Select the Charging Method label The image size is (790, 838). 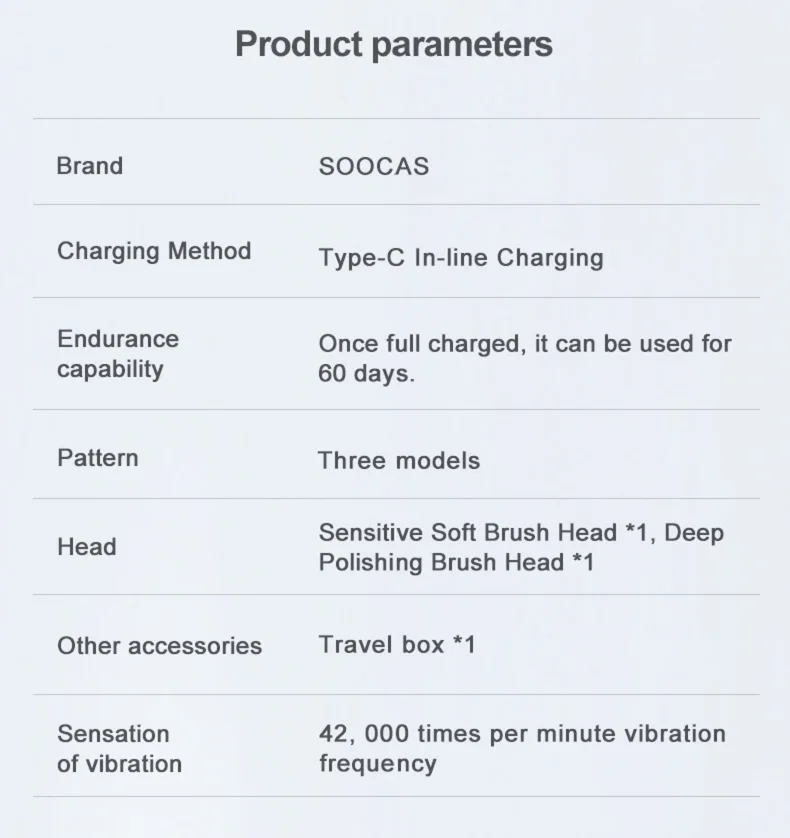154,251
